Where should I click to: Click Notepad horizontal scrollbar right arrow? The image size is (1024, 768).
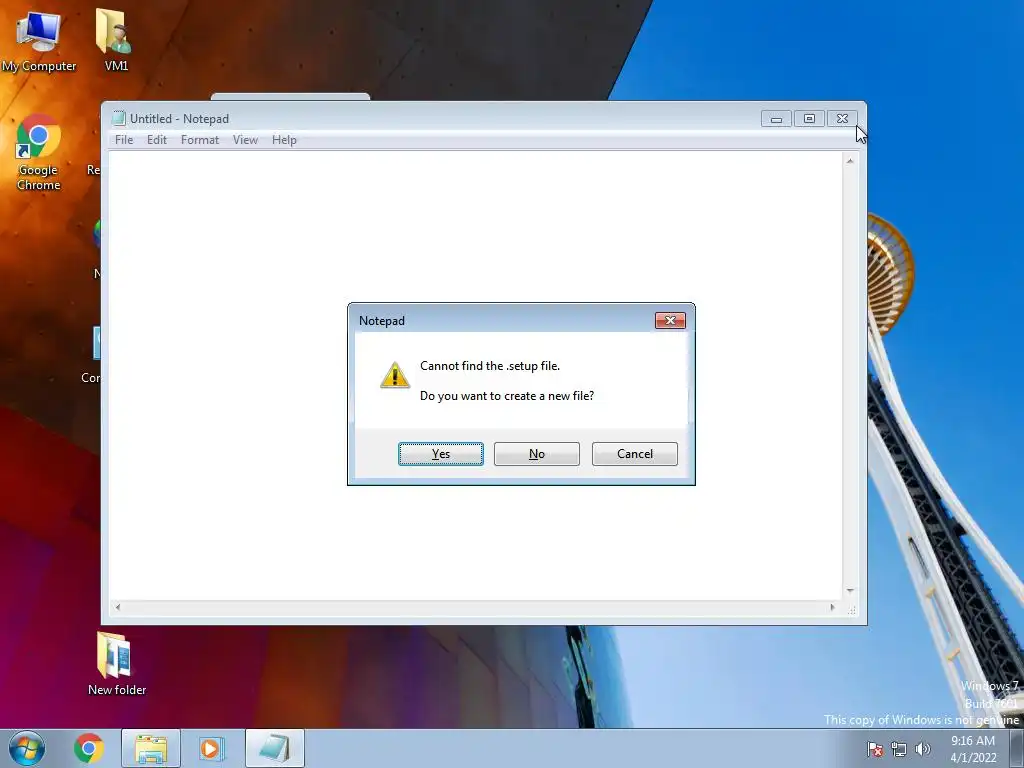[832, 607]
